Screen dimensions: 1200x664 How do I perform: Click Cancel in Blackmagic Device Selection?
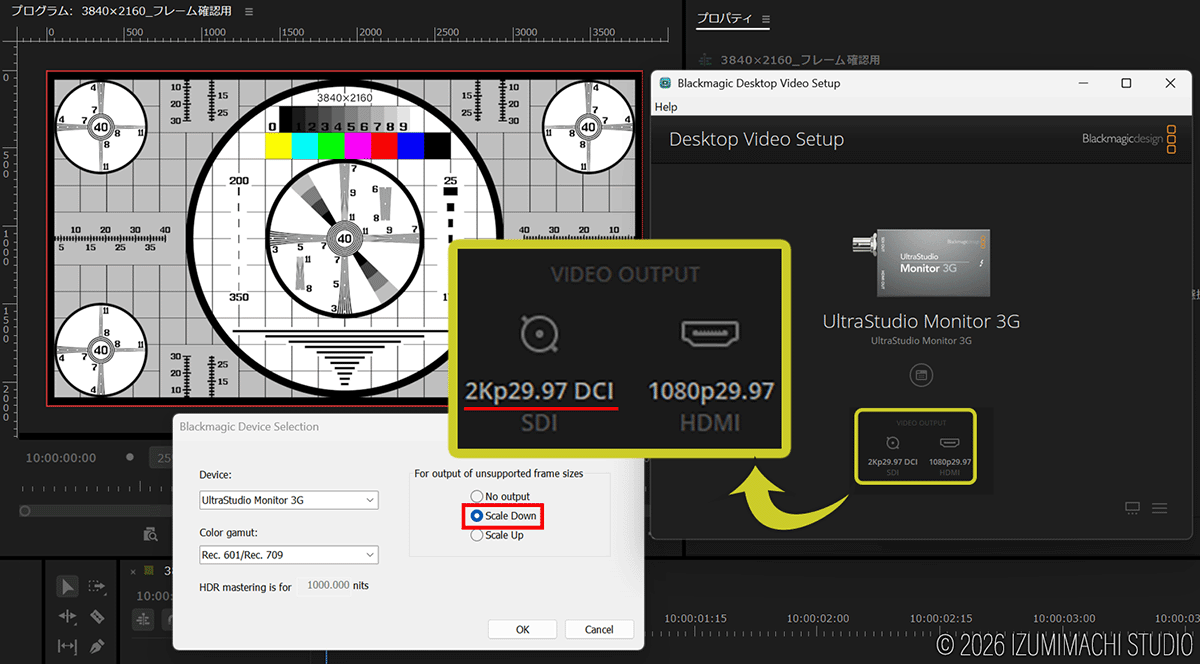coord(599,630)
